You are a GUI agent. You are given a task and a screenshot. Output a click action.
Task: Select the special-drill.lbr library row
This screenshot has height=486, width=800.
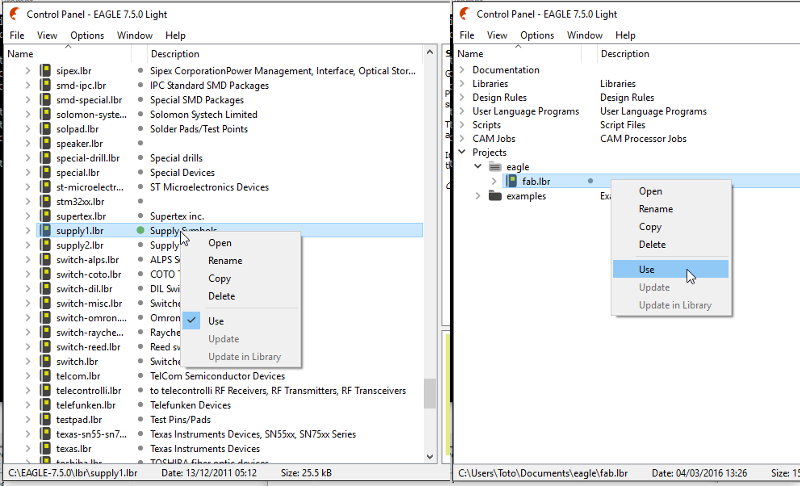88,158
